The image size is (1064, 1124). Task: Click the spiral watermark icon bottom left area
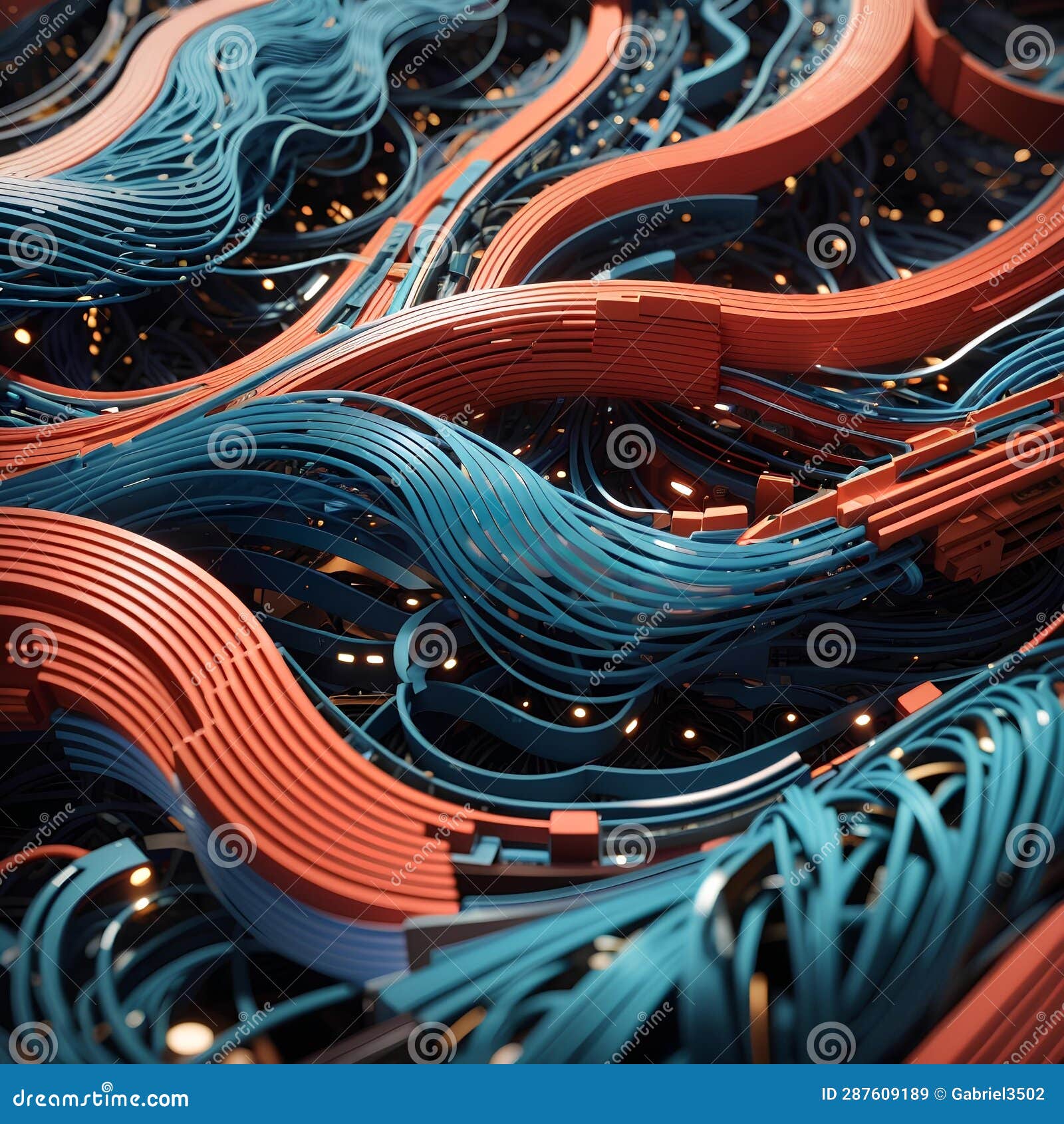[x=230, y=843]
